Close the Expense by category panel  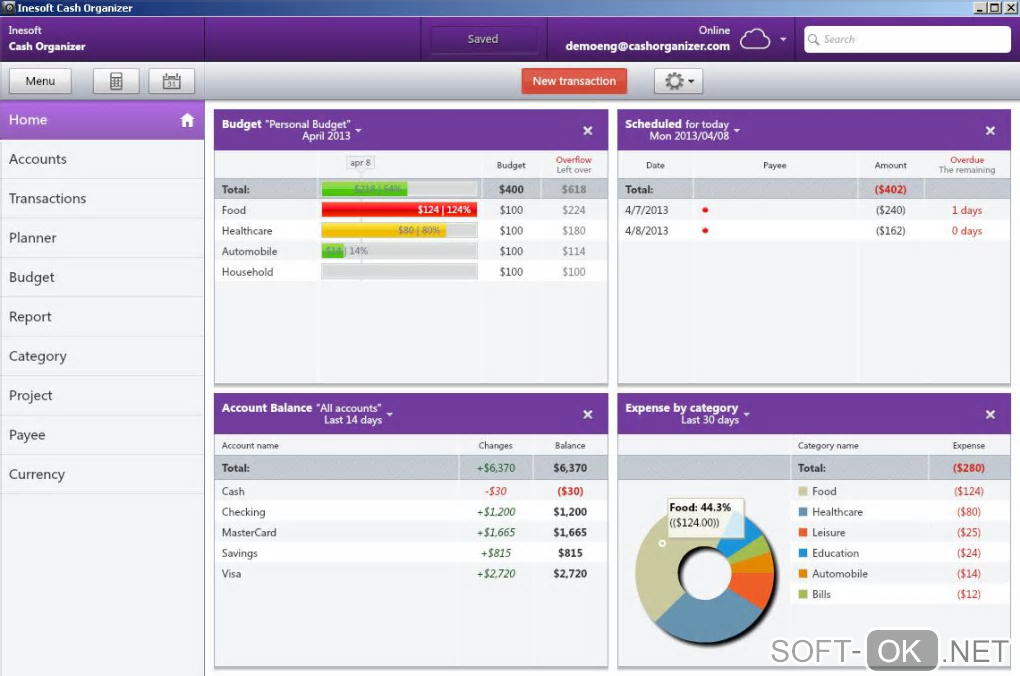tap(990, 414)
